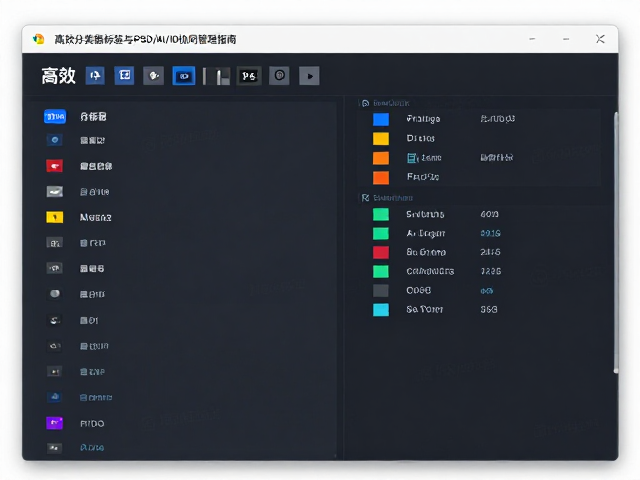Click the Ps Photoshop icon in the toolbar
Screen dimensions: 640x480
coord(249,76)
